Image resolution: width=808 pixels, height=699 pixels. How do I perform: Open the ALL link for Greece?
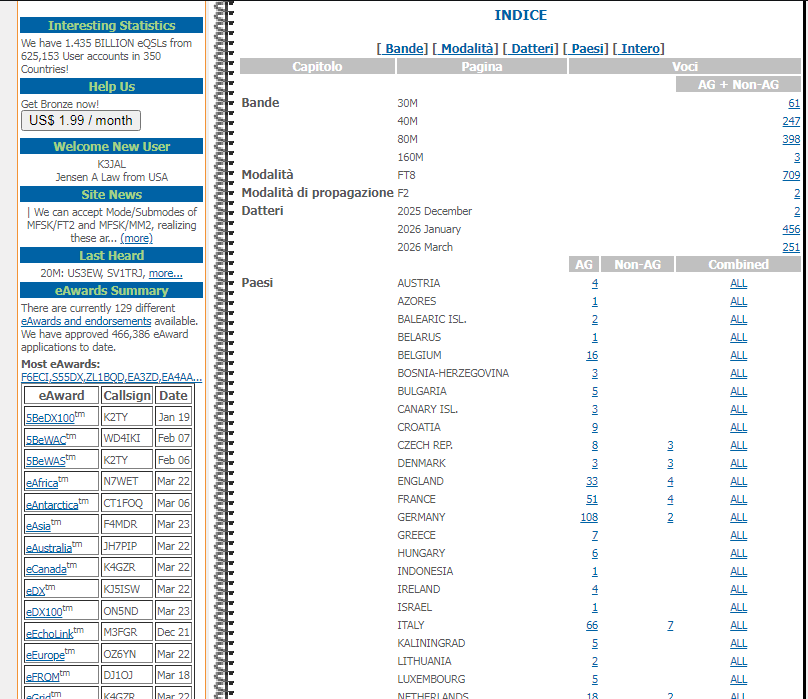738,535
